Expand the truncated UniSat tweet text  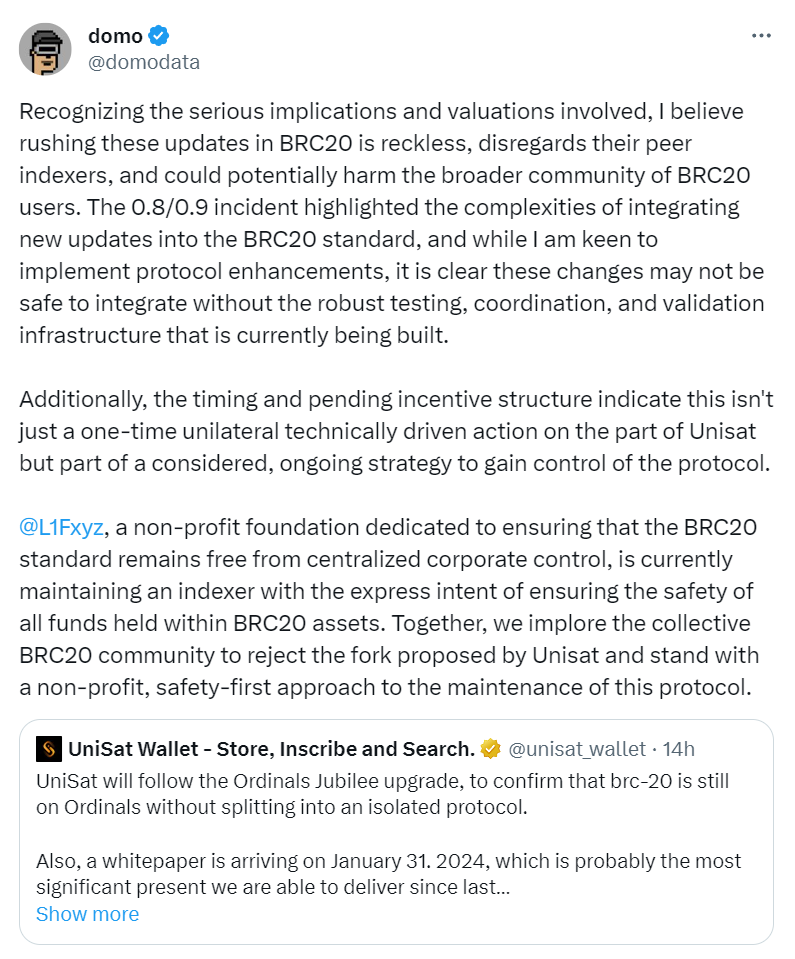(x=87, y=913)
